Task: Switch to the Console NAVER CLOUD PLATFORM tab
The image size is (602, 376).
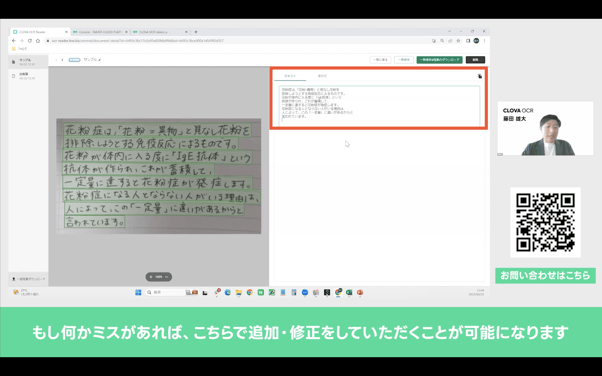Action: click(x=100, y=32)
